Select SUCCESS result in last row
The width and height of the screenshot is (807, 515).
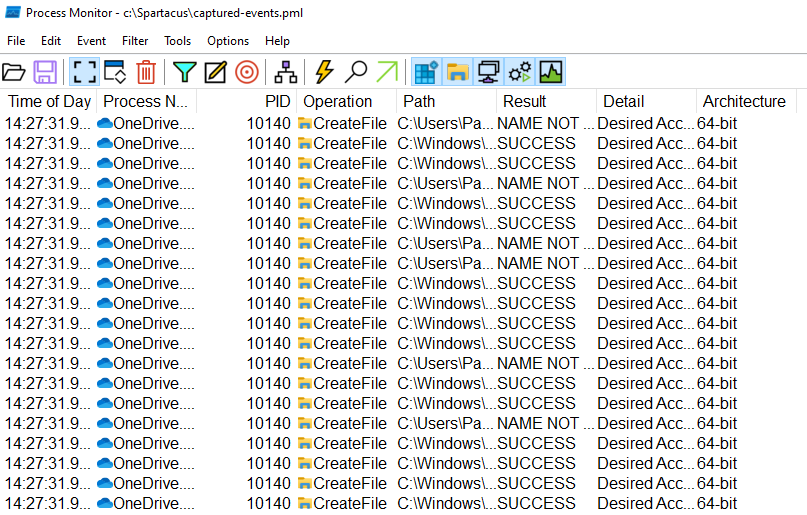point(536,503)
